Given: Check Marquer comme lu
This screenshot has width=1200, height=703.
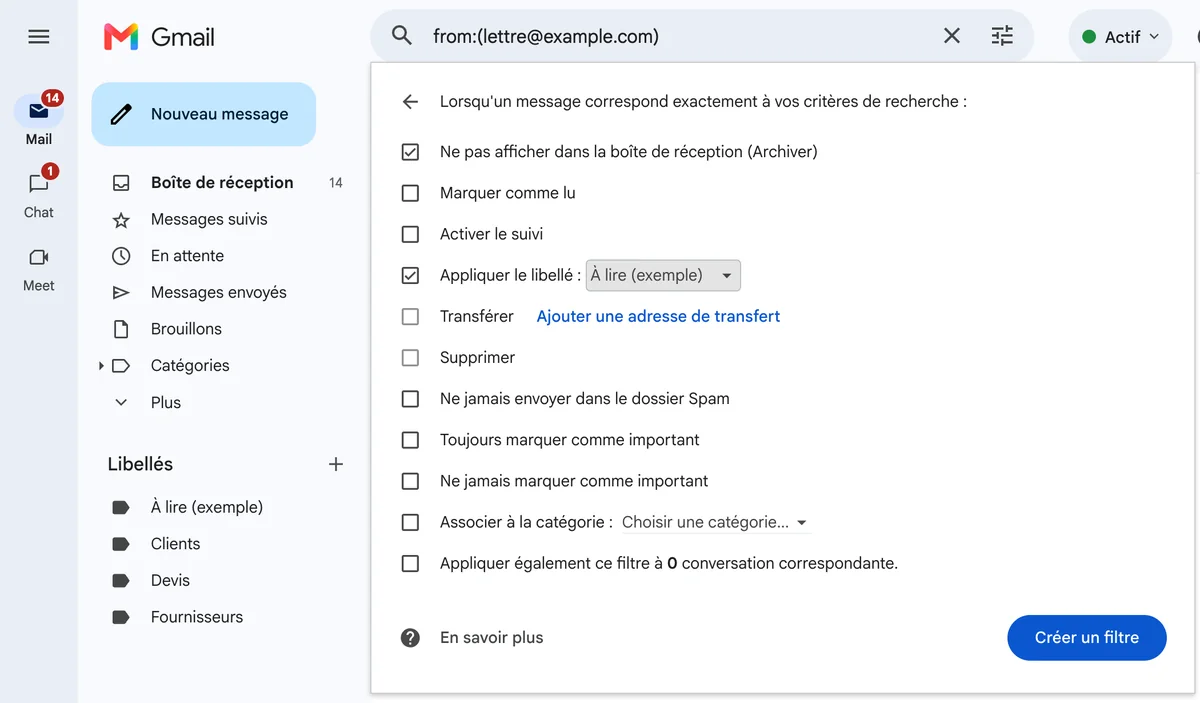Looking at the screenshot, I should 410,193.
